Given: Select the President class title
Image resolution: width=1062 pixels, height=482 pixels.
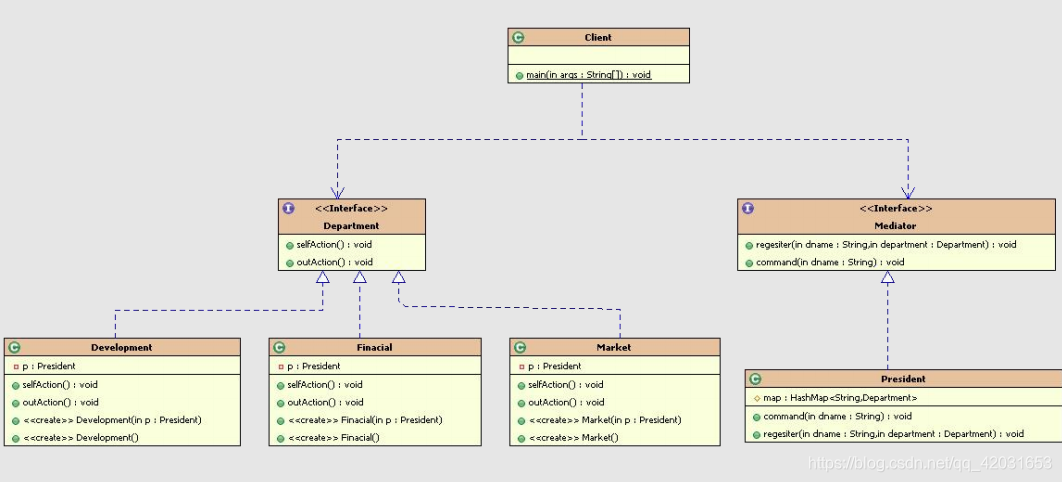Looking at the screenshot, I should coord(904,379).
